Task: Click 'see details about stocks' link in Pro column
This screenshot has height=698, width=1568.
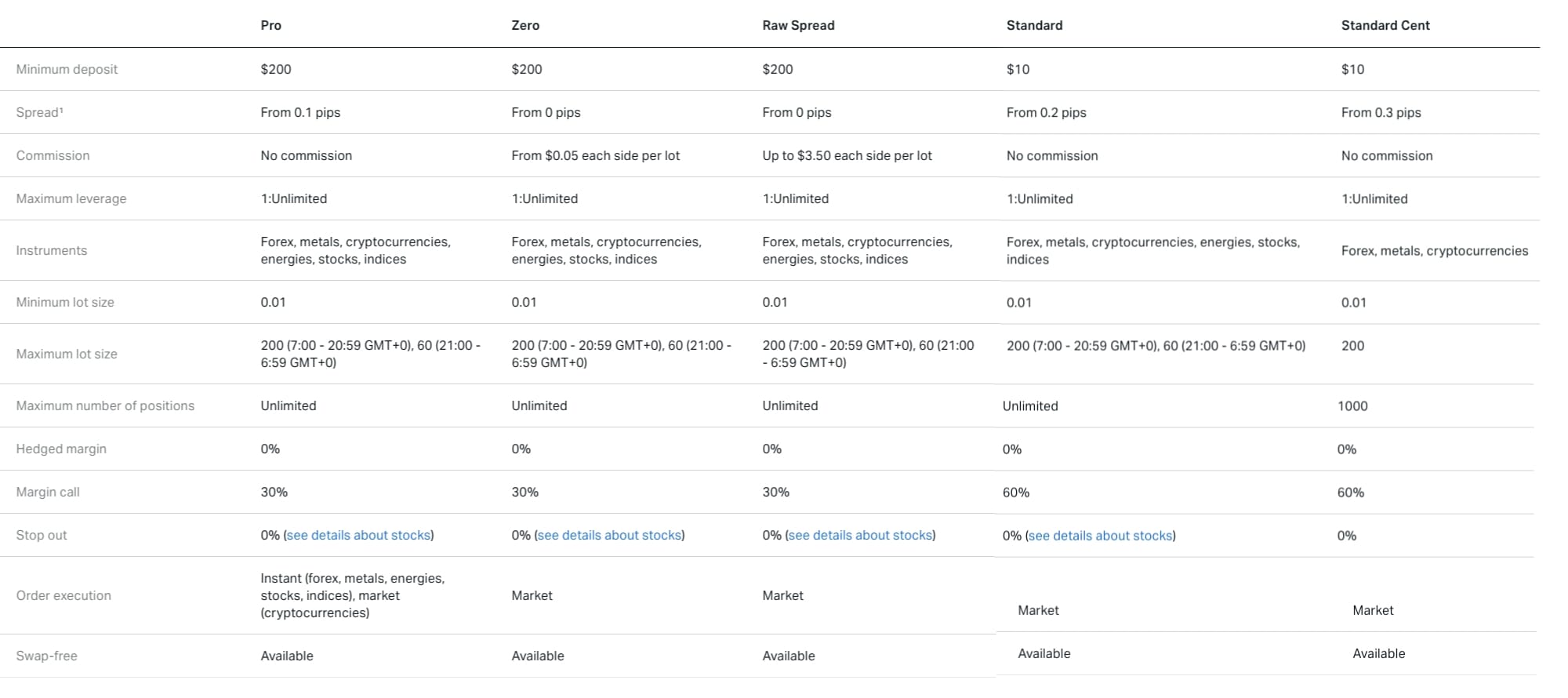Action: [359, 535]
